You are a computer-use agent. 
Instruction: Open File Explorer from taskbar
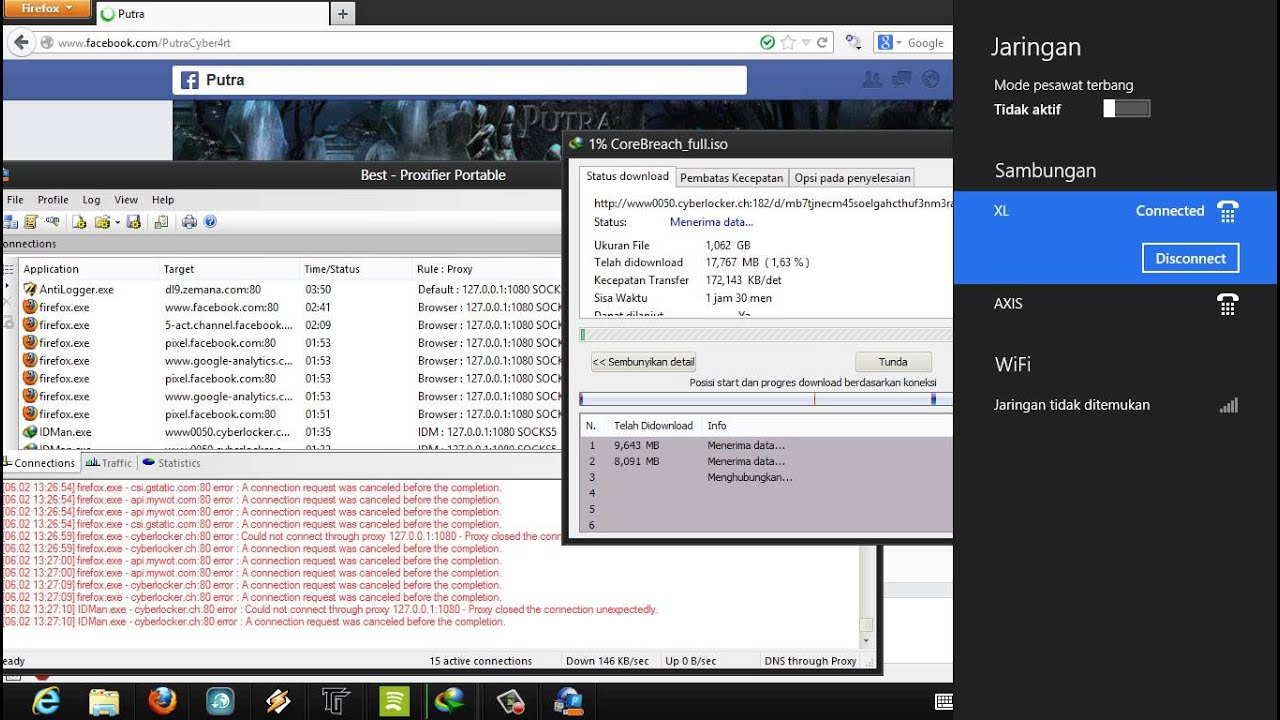coord(104,702)
